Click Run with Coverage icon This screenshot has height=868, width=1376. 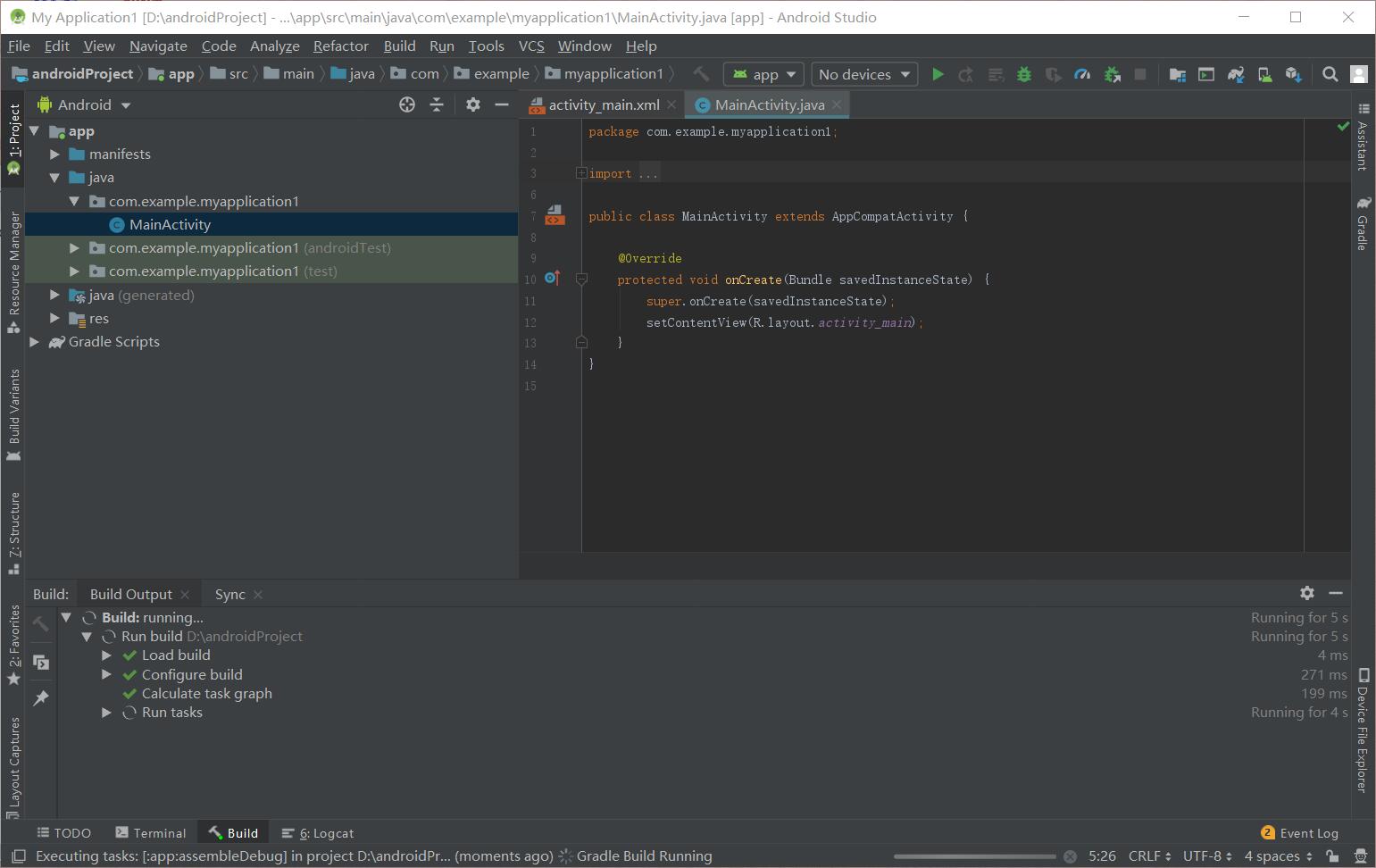click(x=1053, y=74)
